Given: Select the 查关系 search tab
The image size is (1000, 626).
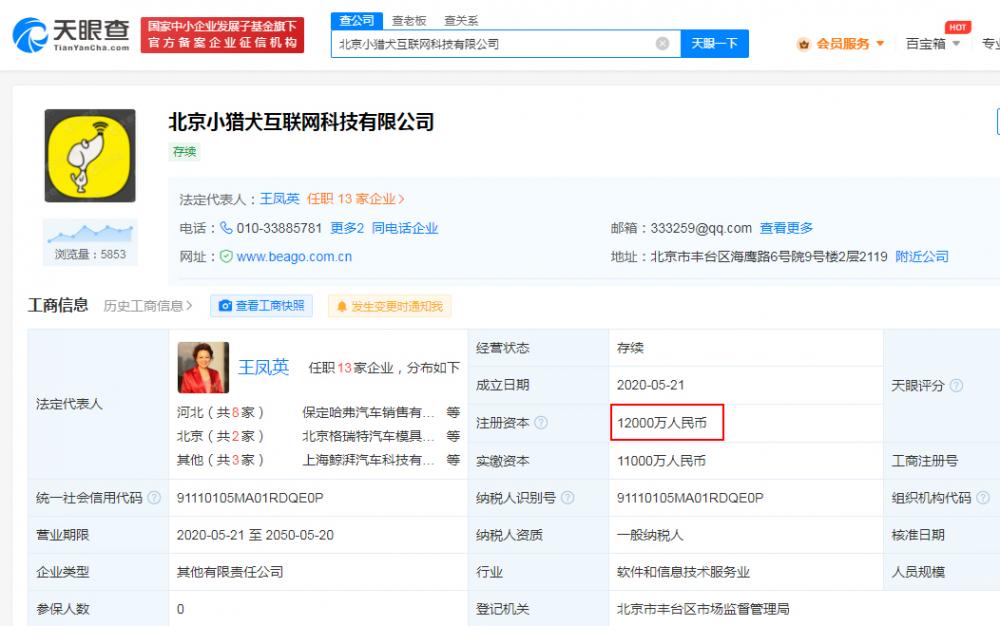Looking at the screenshot, I should click(461, 21).
